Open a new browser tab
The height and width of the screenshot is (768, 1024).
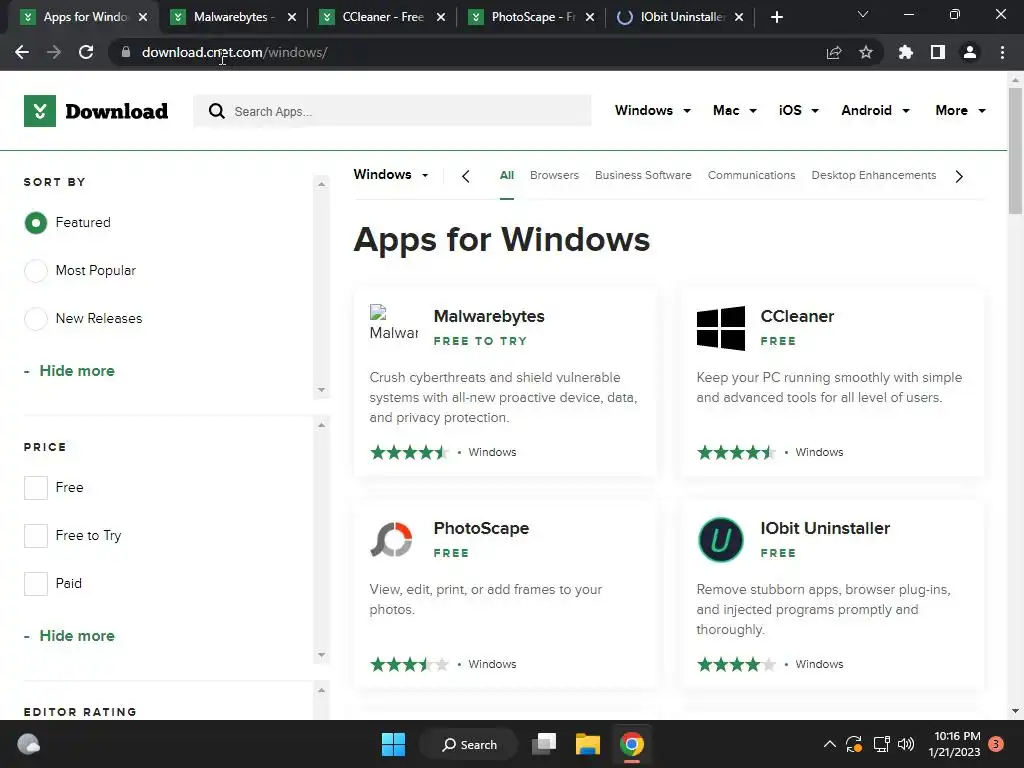tap(776, 17)
